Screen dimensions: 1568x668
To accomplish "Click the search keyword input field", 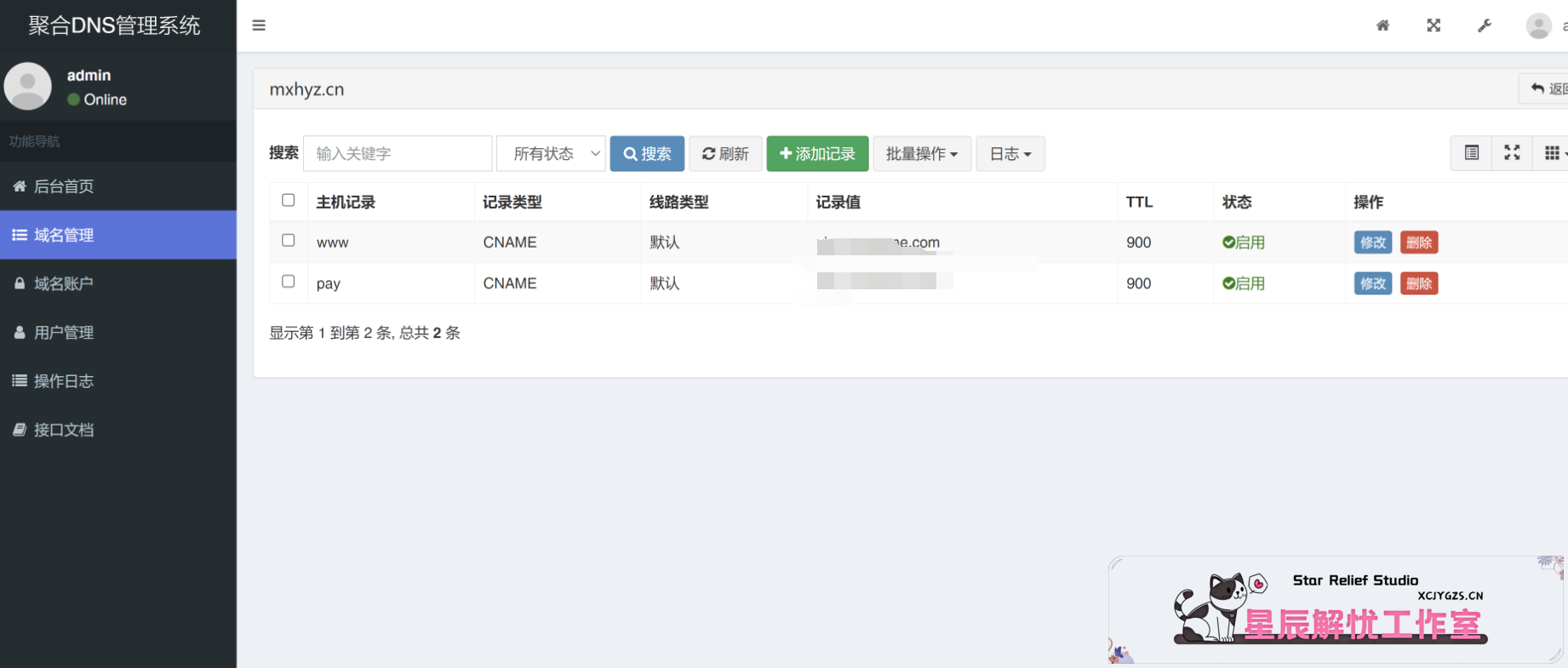I will 398,154.
